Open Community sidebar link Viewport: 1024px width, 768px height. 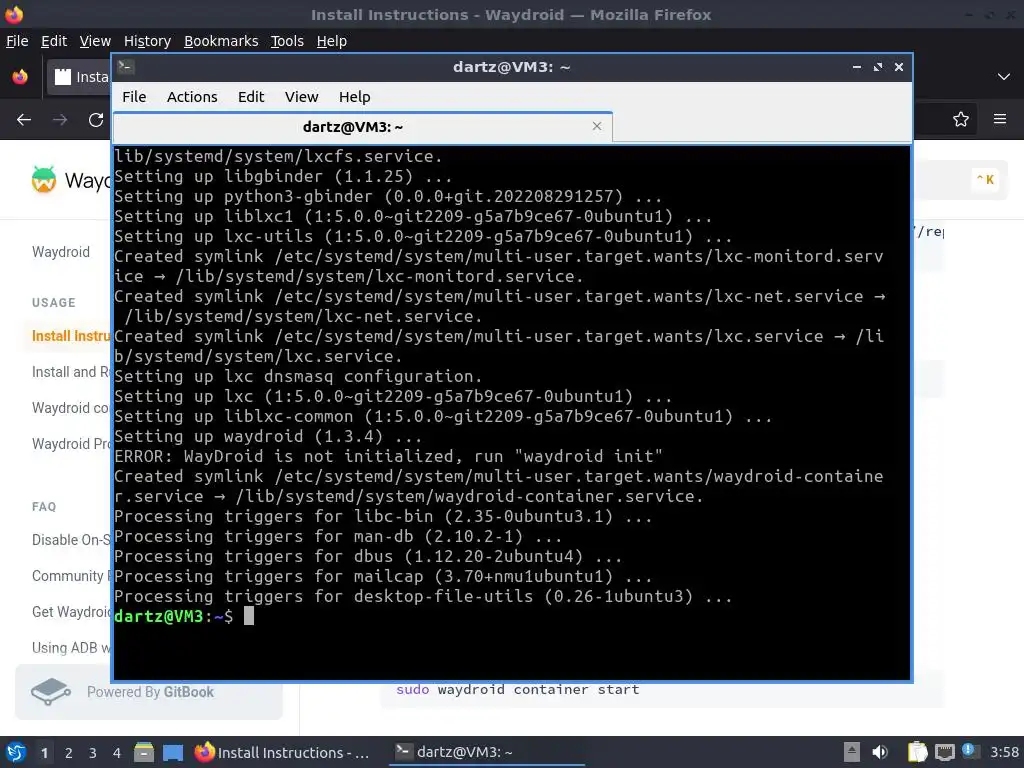(x=71, y=575)
